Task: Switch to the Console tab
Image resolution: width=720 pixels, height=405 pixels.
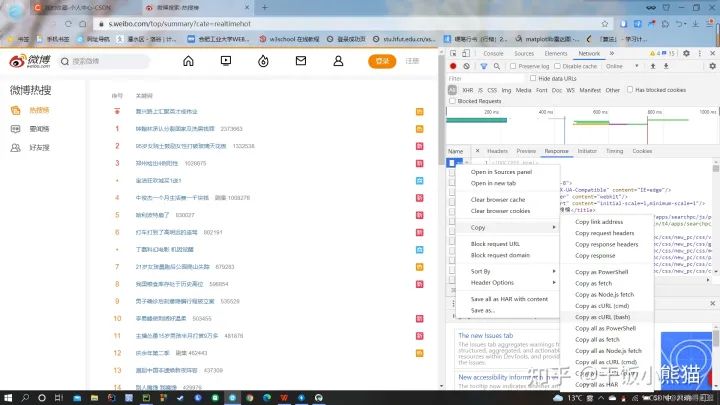Action: tap(493, 53)
